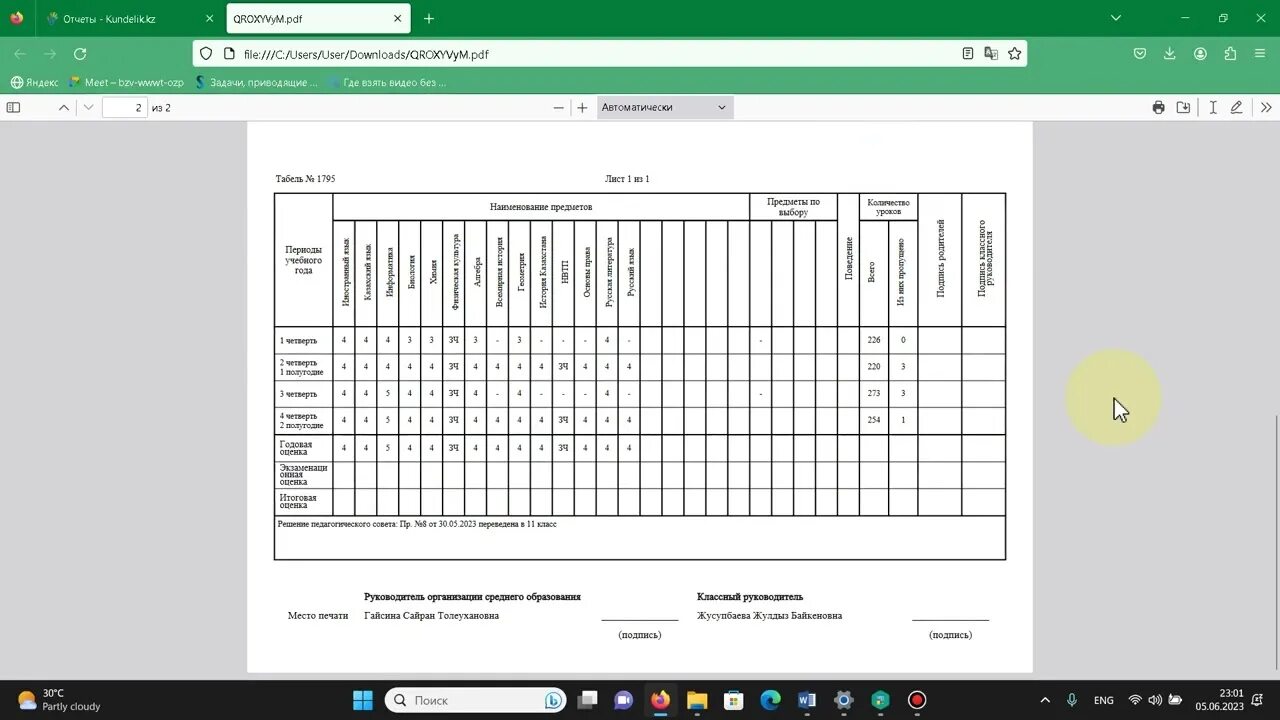
Task: Click the Место печати text
Action: click(x=318, y=616)
